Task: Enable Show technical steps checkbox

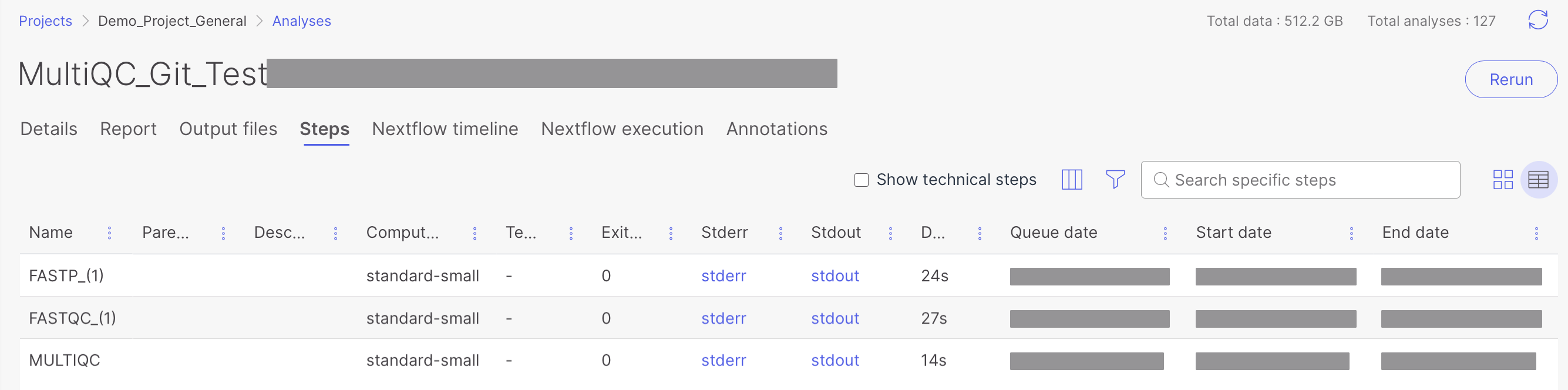Action: tap(862, 180)
